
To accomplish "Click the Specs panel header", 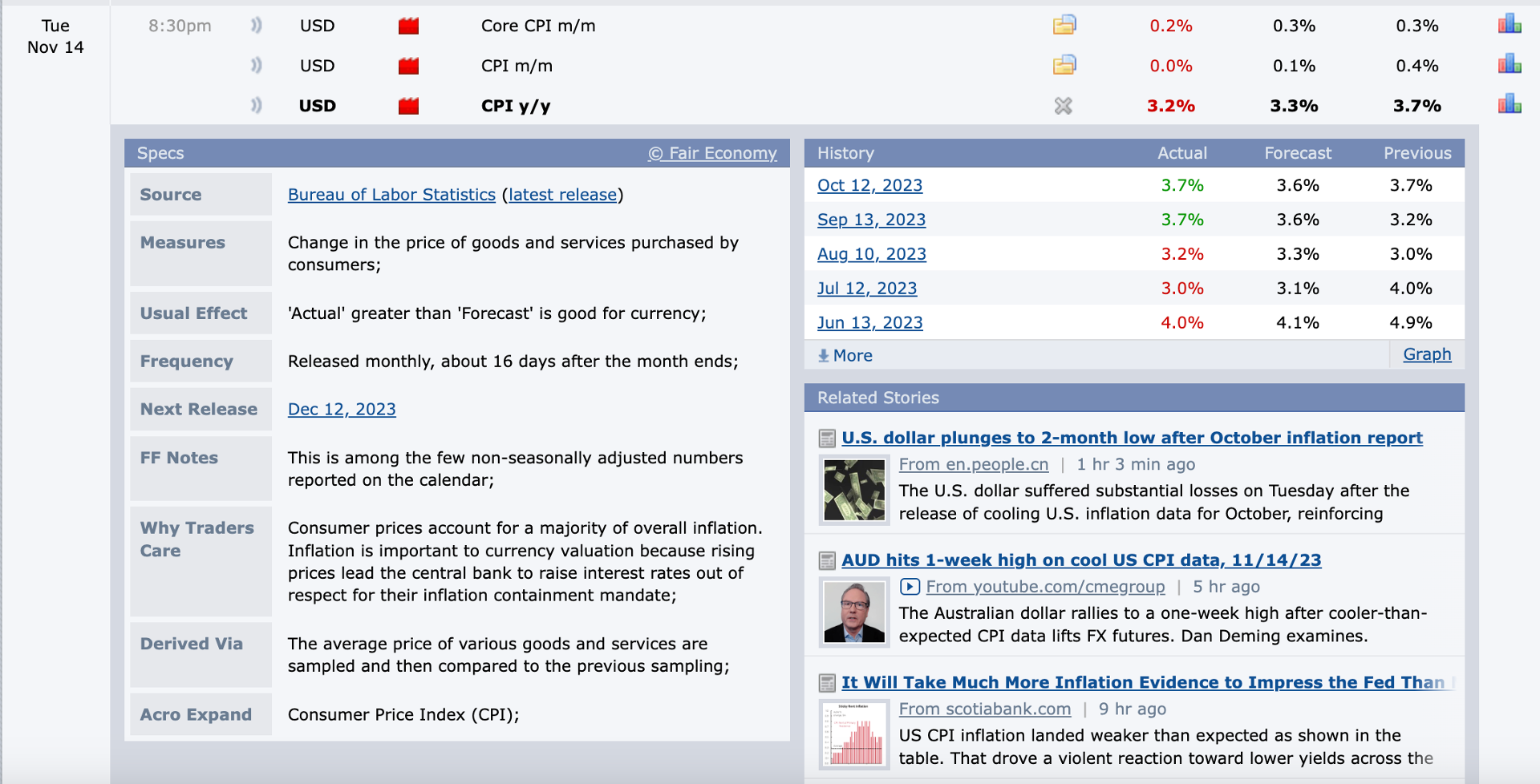I will click(457, 153).
